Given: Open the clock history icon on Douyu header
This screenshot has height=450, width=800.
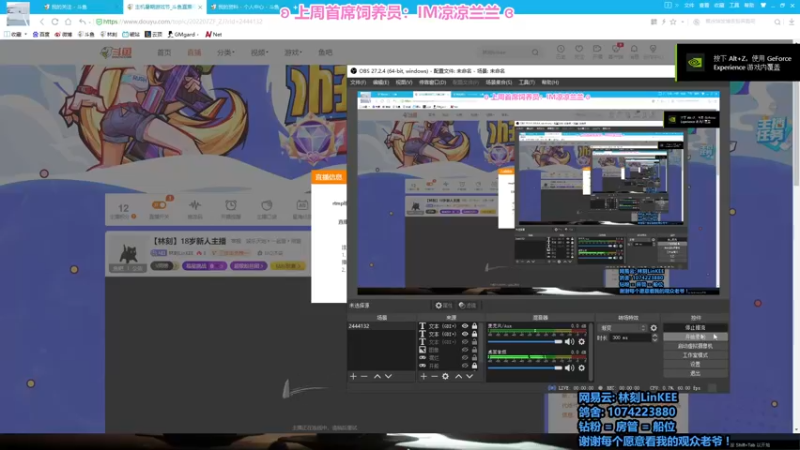Looking at the screenshot, I should (x=561, y=49).
